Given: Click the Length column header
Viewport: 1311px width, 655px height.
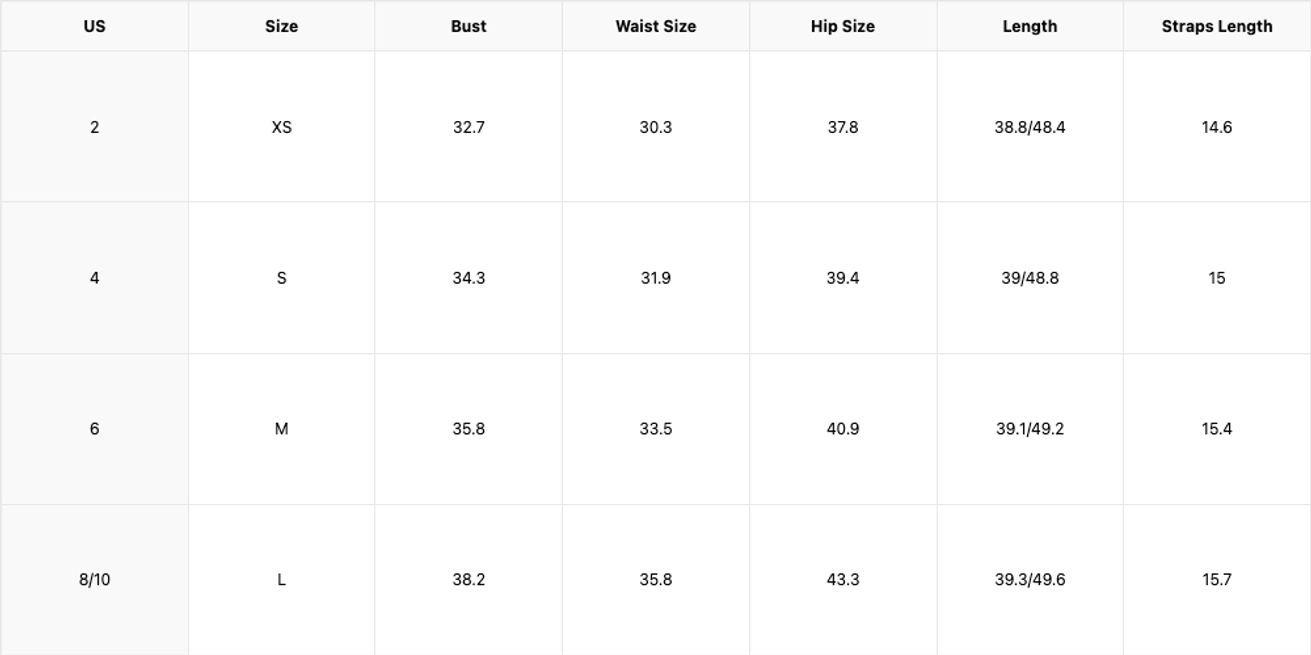Looking at the screenshot, I should 1029,27.
